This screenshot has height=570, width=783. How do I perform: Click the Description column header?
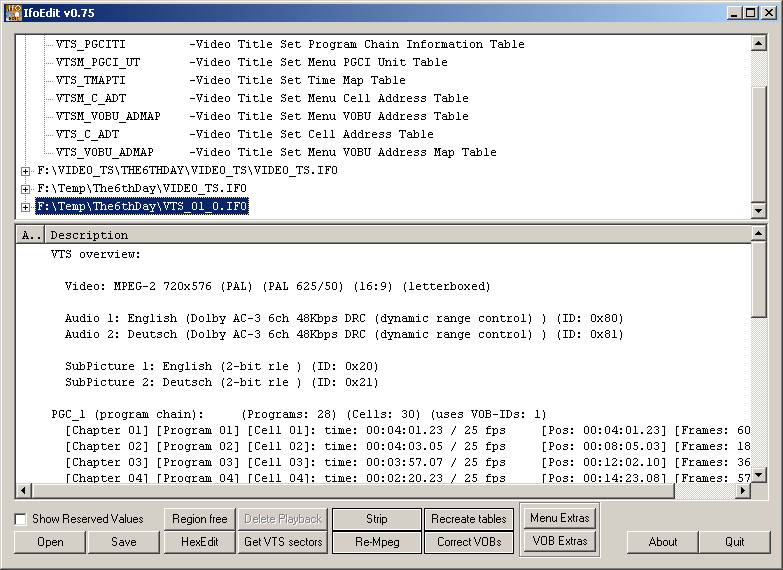point(400,235)
